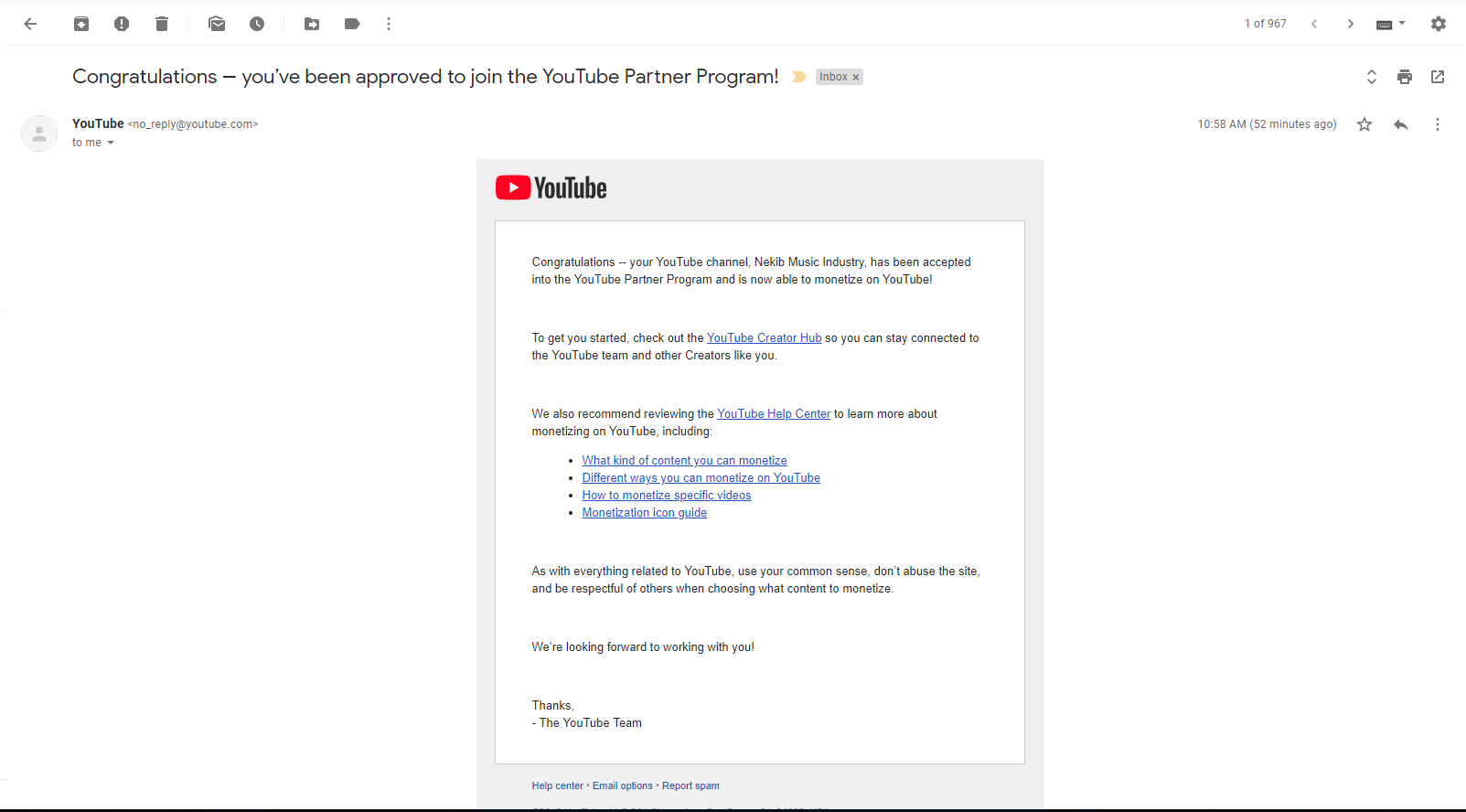Click the YouTube logo in email
This screenshot has width=1466, height=812.
(551, 187)
